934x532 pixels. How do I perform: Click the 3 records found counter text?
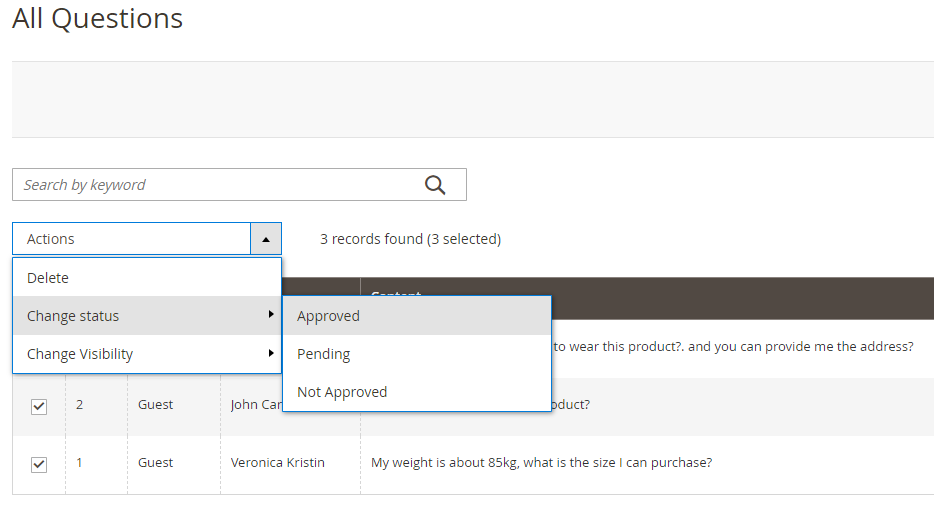(x=410, y=239)
